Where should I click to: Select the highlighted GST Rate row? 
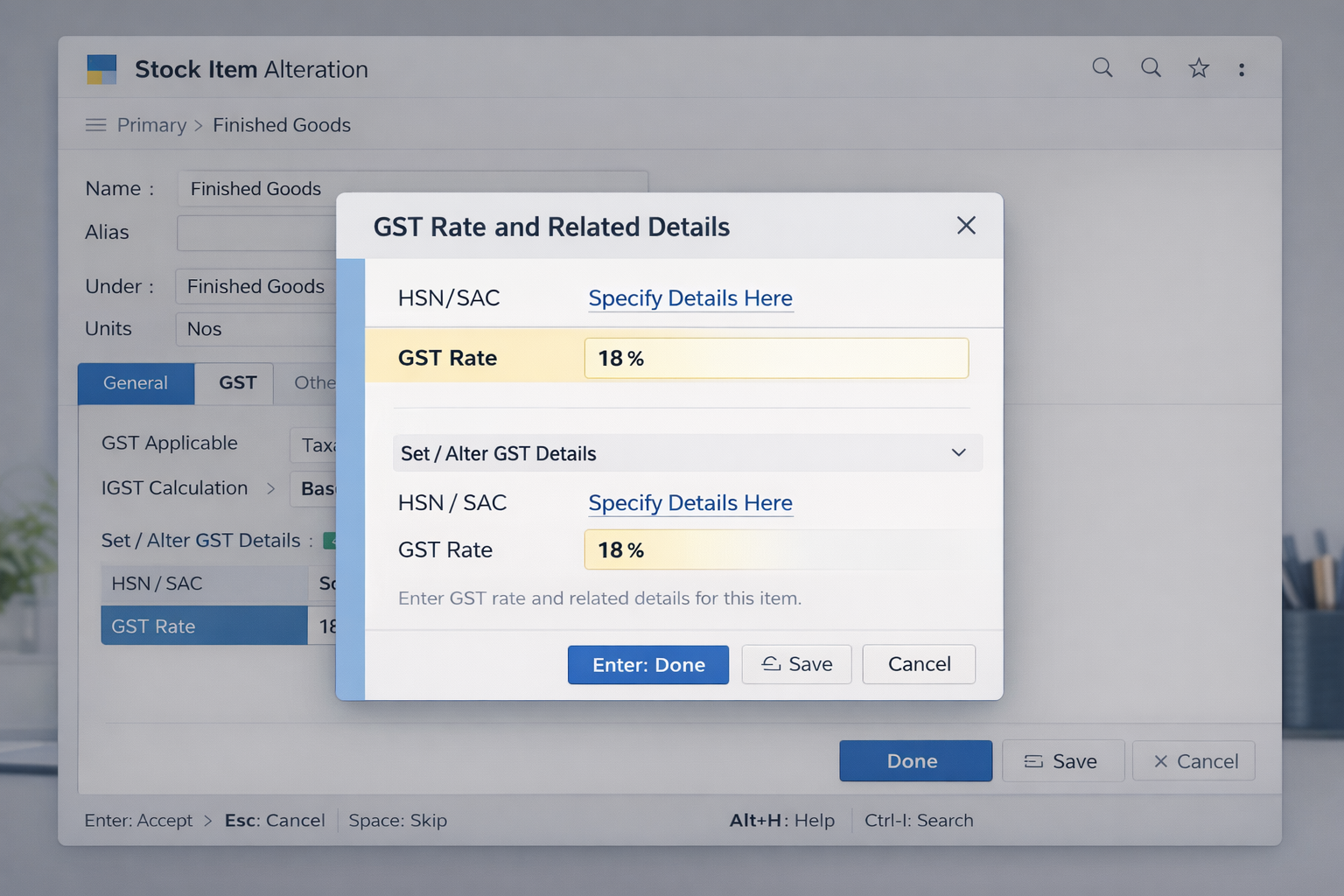(203, 626)
